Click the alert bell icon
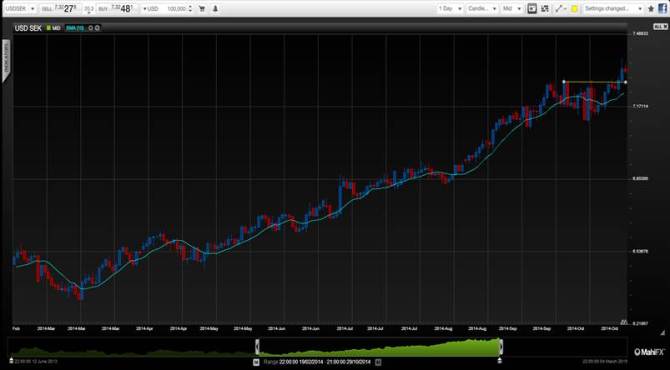This screenshot has width=670, height=370. coord(215,9)
